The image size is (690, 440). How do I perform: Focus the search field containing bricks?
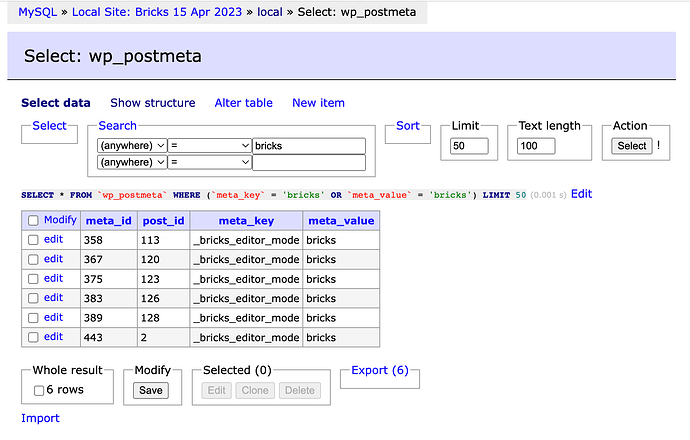(309, 146)
